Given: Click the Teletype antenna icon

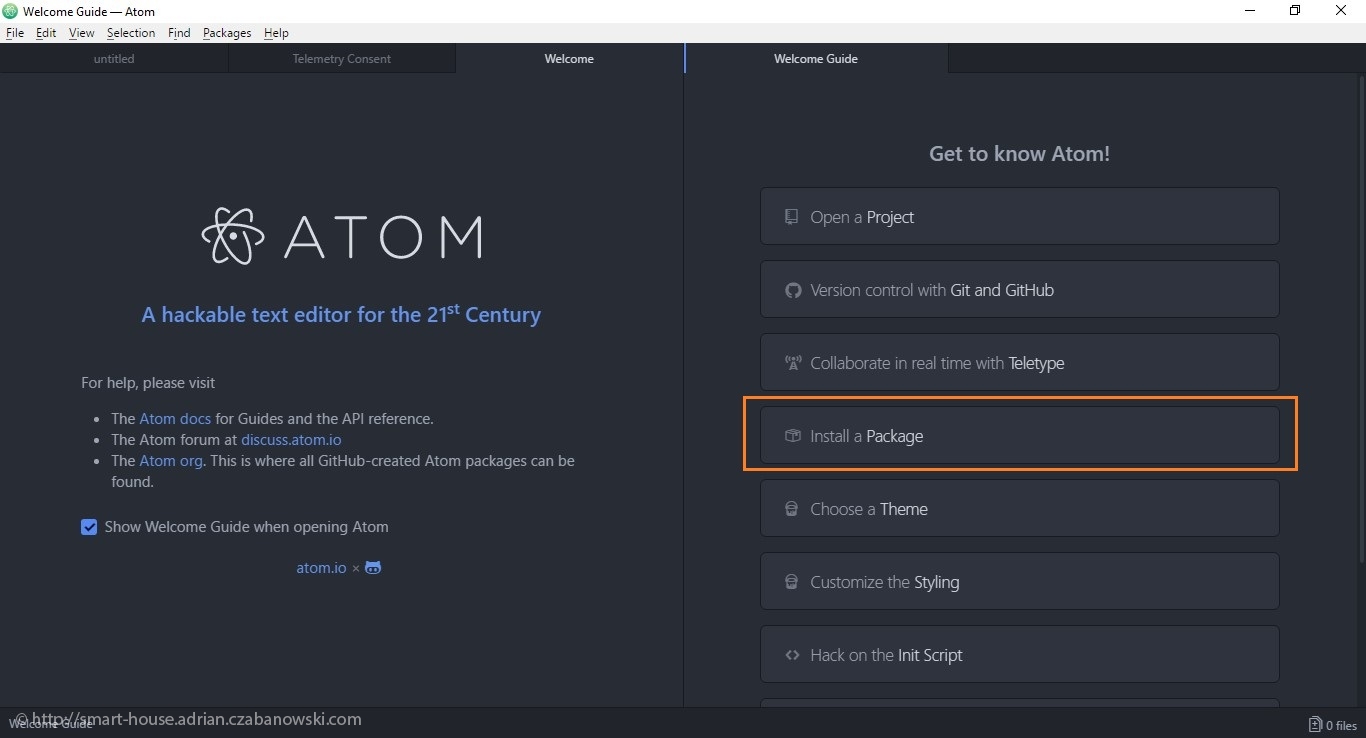Looking at the screenshot, I should coord(793,363).
